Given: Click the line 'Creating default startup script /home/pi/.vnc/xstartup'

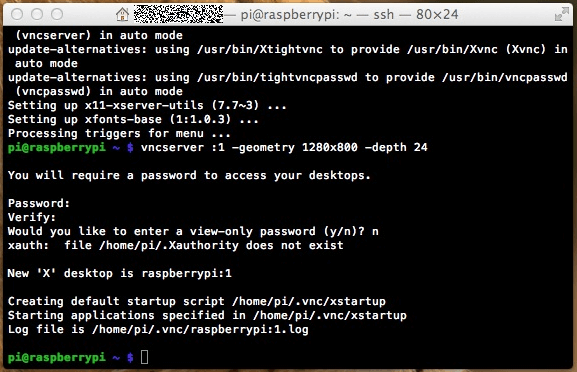Looking at the screenshot, I should (x=197, y=301).
